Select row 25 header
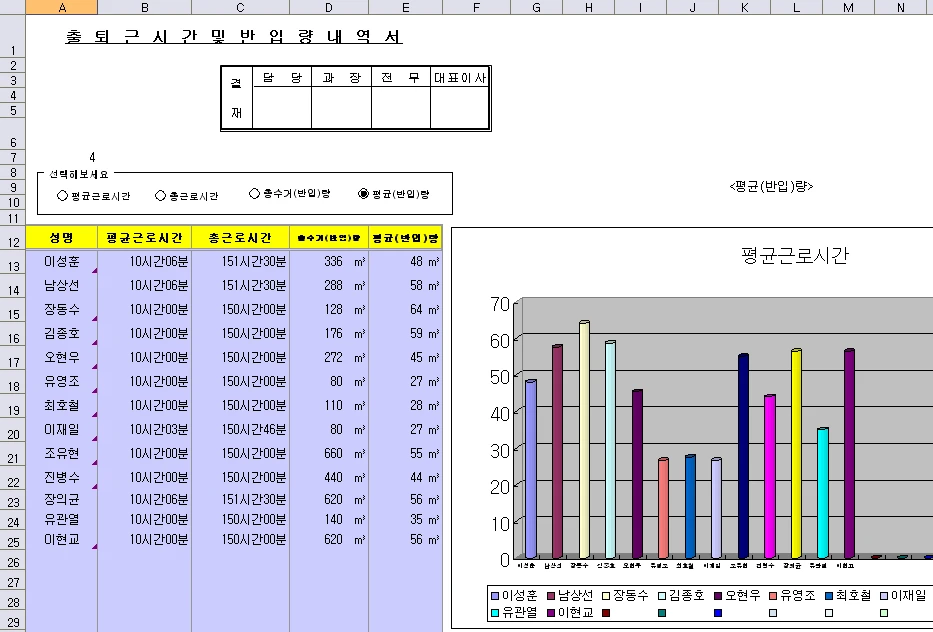This screenshot has height=632, width=933. [12, 540]
